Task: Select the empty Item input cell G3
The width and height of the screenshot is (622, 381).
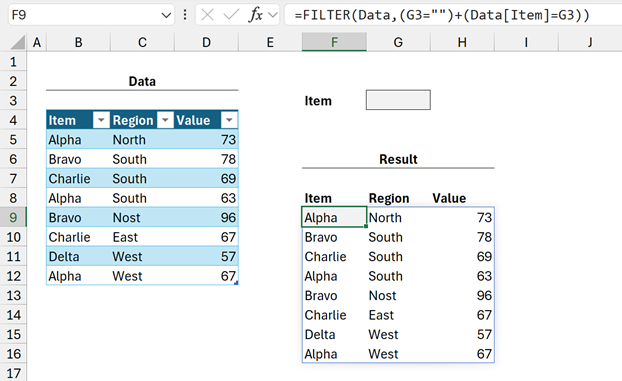Action: [398, 100]
